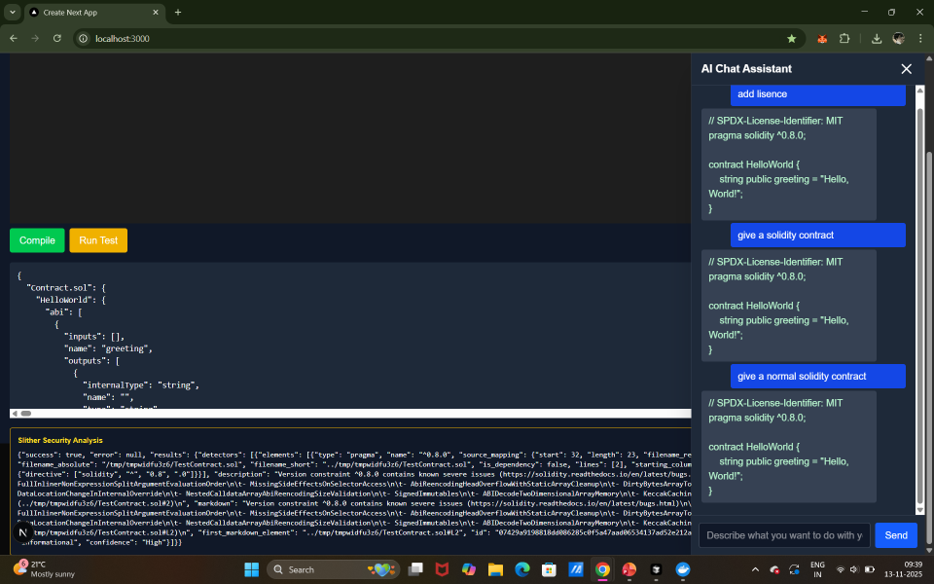The image size is (934, 584).
Task: Open the clock and date in the taskbar
Action: click(x=903, y=569)
